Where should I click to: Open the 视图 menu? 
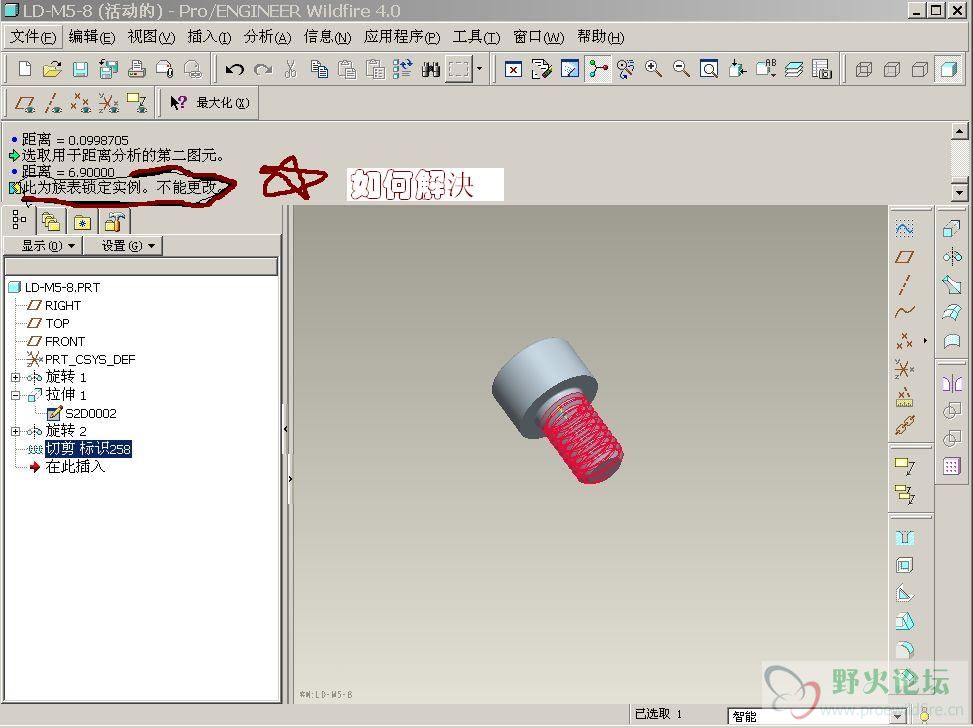pyautogui.click(x=151, y=37)
